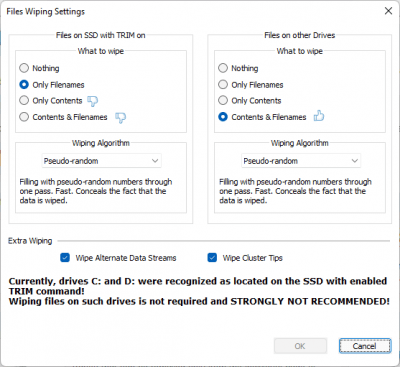Image resolution: width=400 pixels, height=367 pixels.
Task: Click the 'Extra Wiping' section label
Action: (x=30, y=241)
